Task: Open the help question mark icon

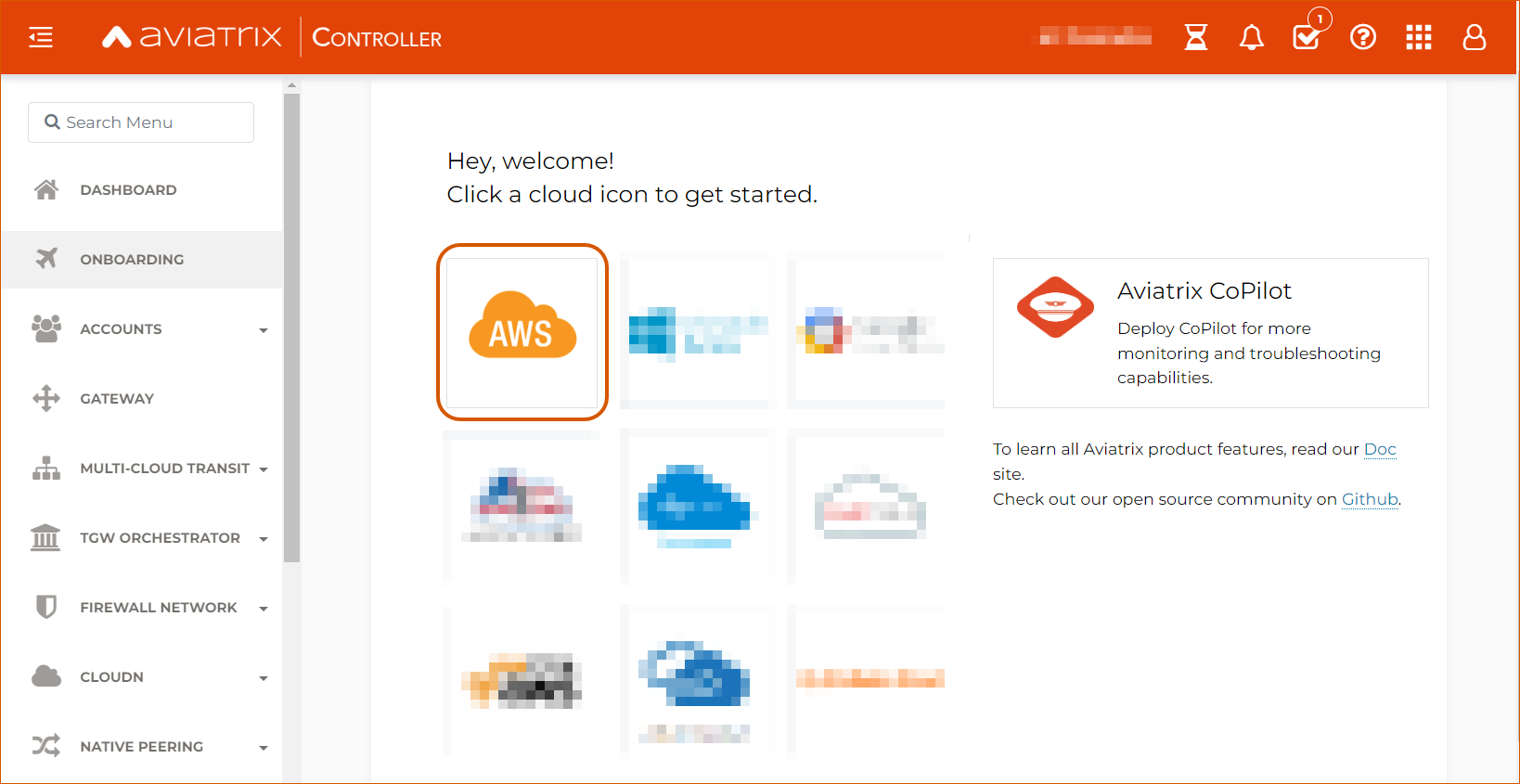Action: pyautogui.click(x=1363, y=37)
